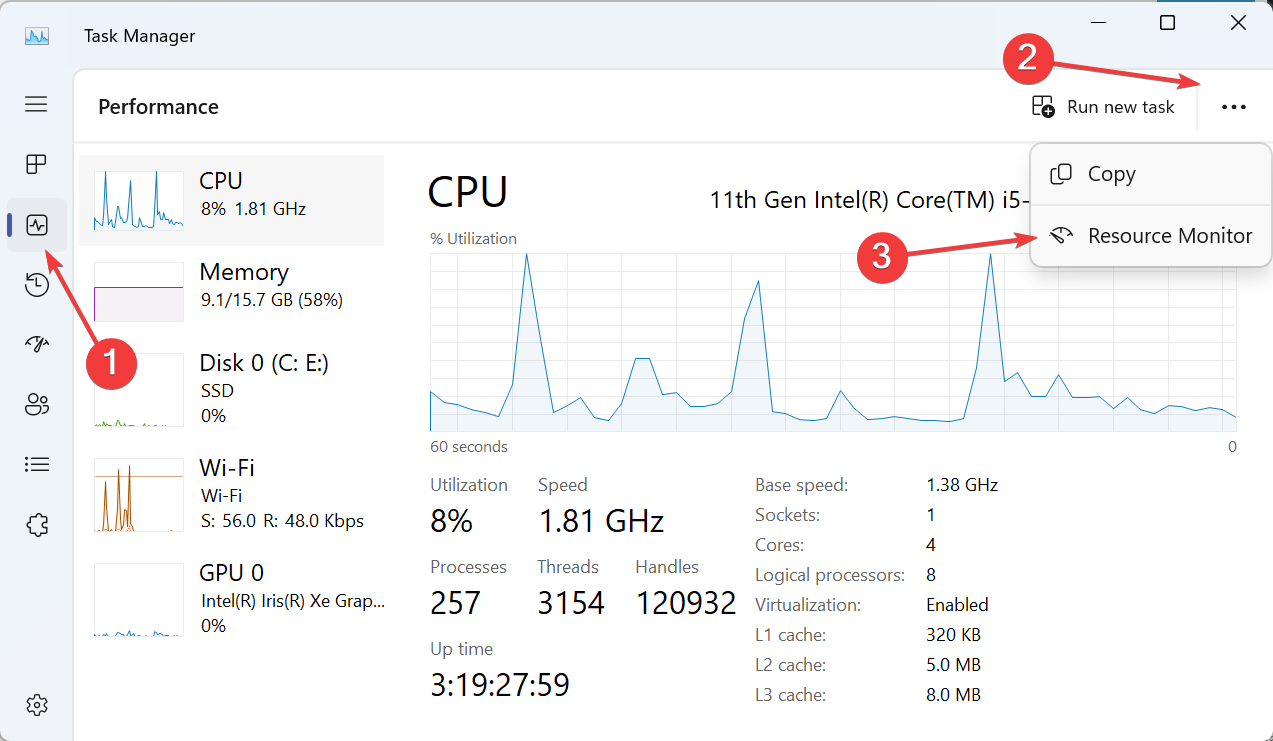Open Task Manager settings gear
Image resolution: width=1273 pixels, height=741 pixels.
tap(36, 705)
